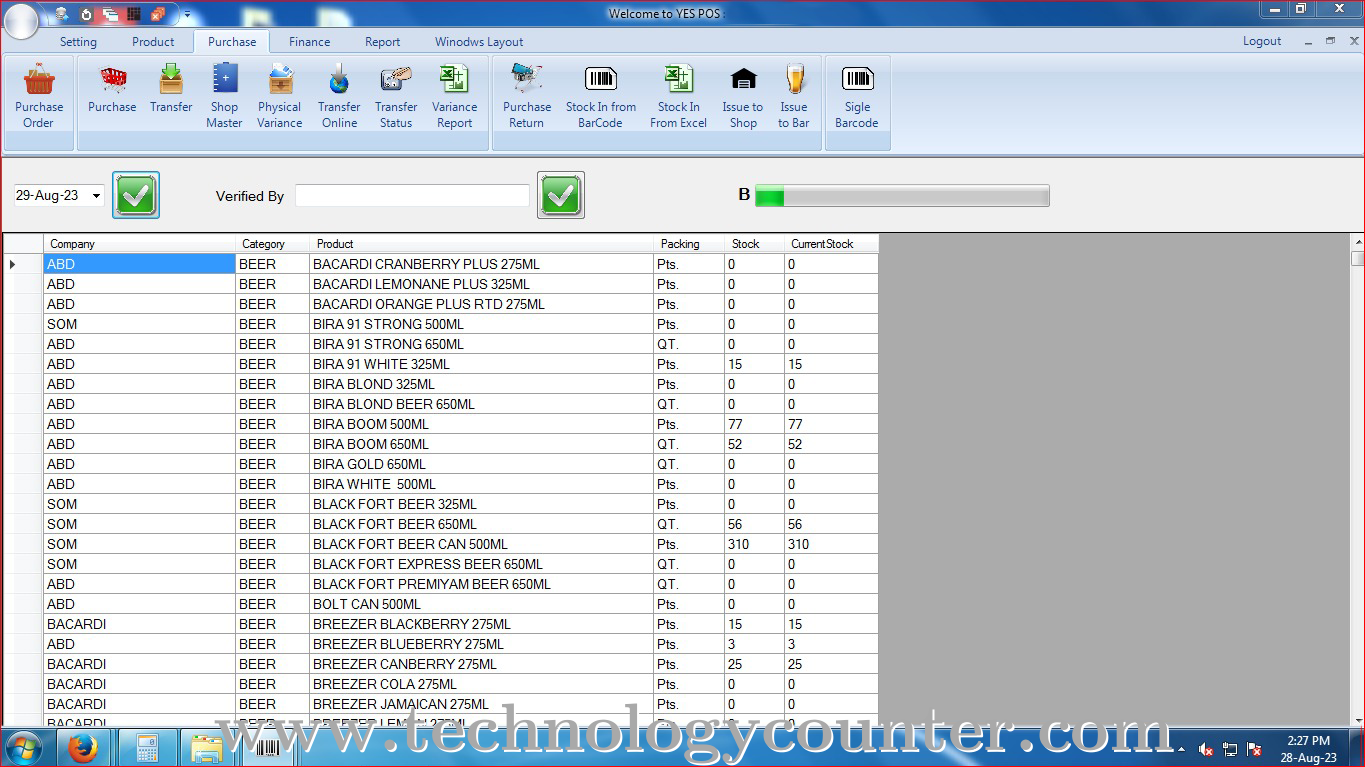Select row header of first grid row
Image resolution: width=1365 pixels, height=767 pixels.
tap(23, 264)
